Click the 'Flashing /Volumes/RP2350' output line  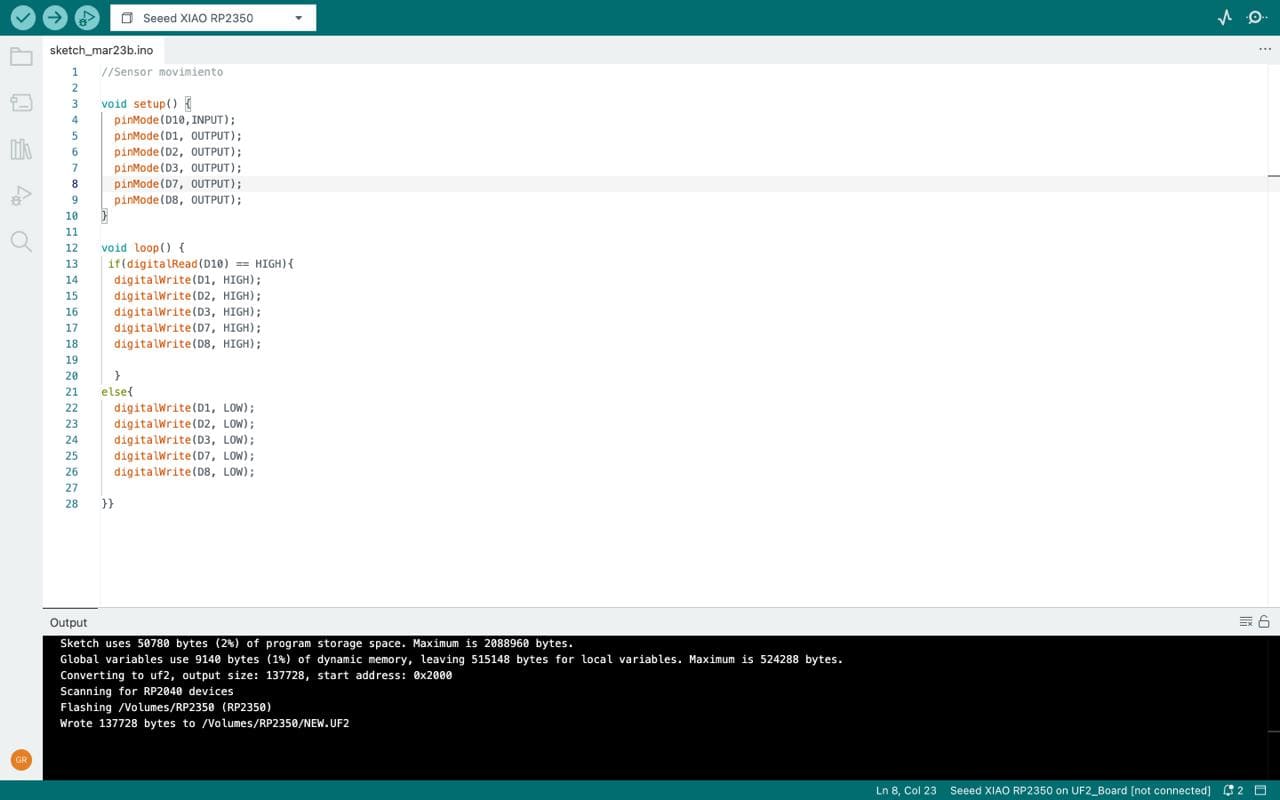(x=166, y=707)
